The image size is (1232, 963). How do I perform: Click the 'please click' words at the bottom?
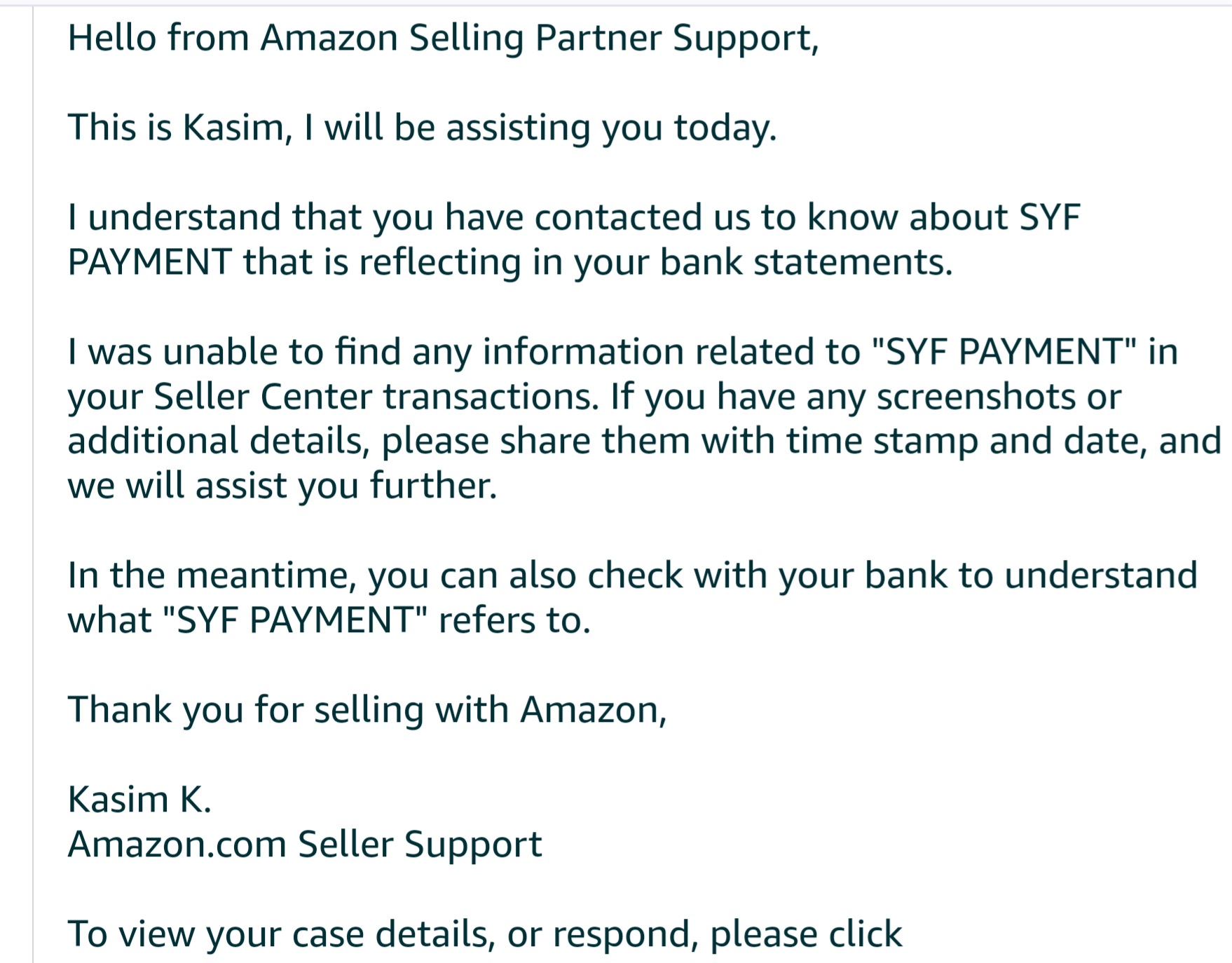tap(806, 935)
